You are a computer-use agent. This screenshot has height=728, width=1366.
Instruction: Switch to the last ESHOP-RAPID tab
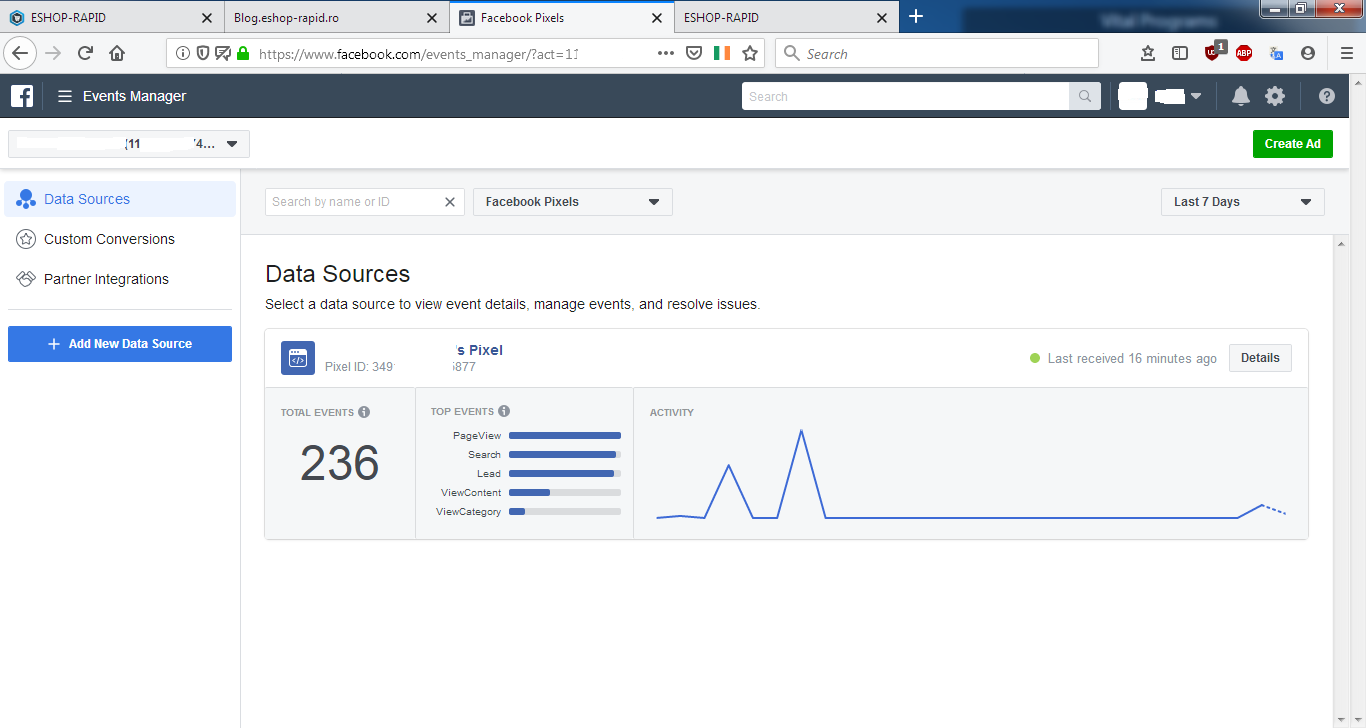click(x=785, y=18)
